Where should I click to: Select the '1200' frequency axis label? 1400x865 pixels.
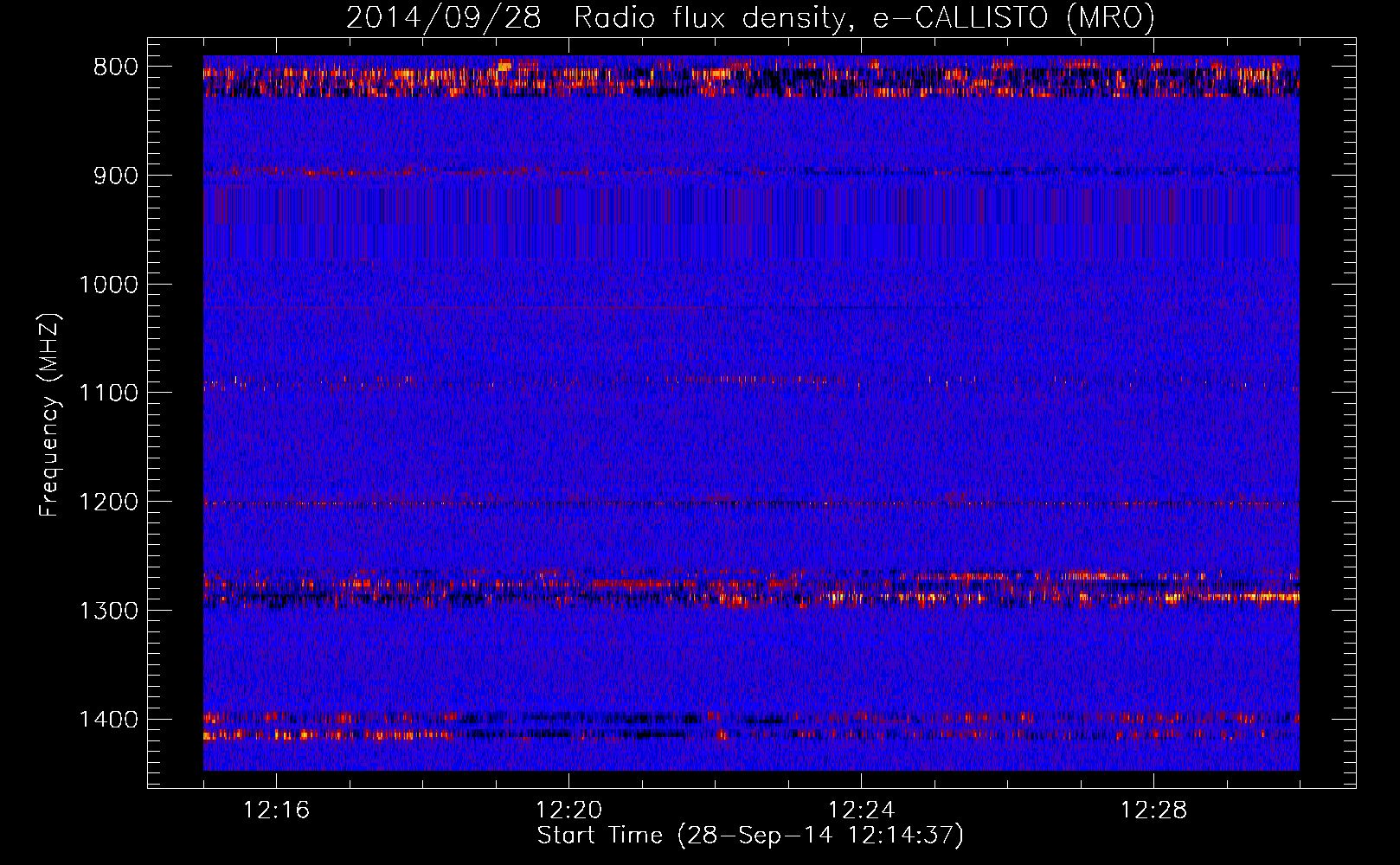pos(109,503)
